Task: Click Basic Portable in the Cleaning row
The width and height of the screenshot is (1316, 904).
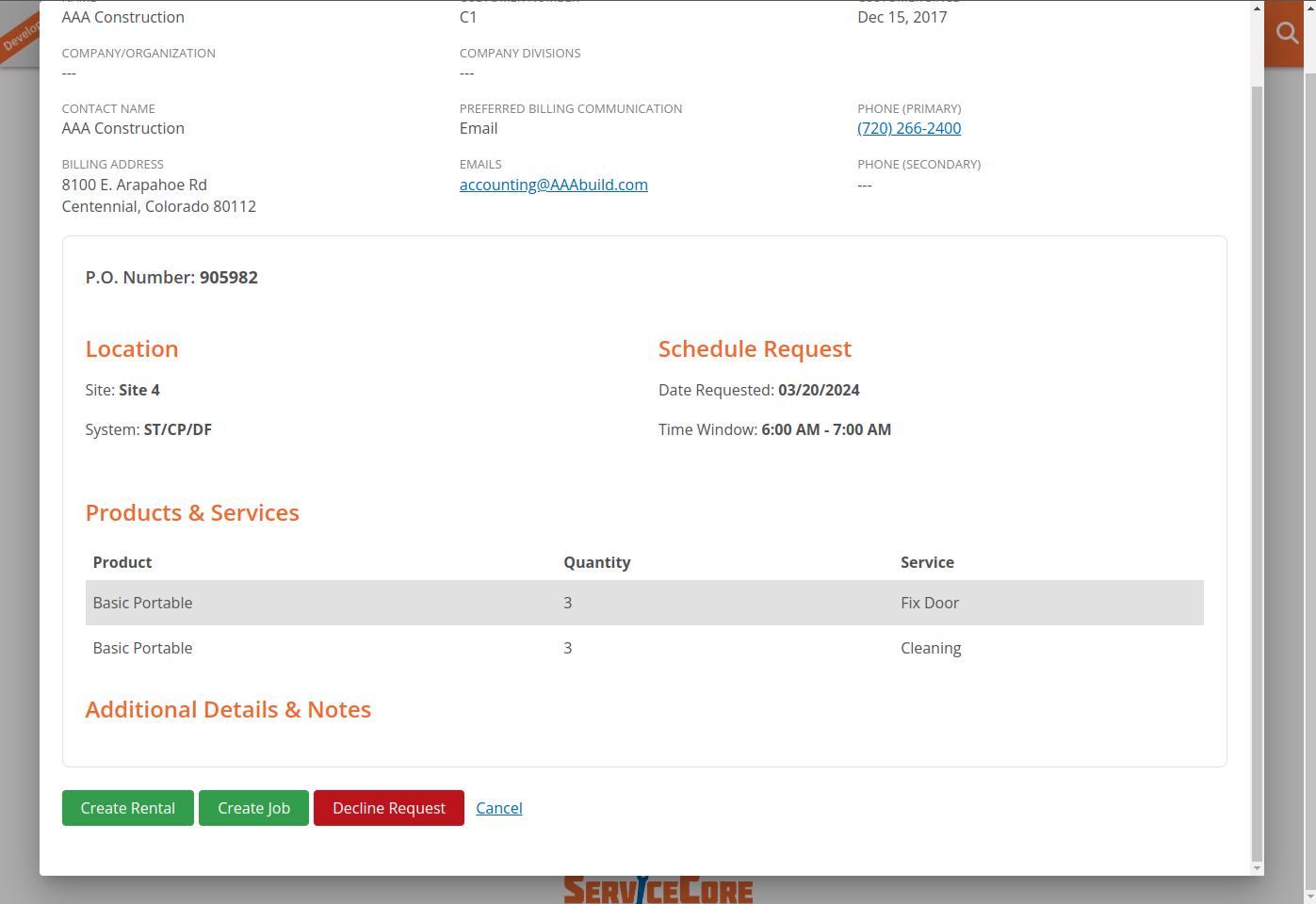Action: pyautogui.click(x=142, y=648)
